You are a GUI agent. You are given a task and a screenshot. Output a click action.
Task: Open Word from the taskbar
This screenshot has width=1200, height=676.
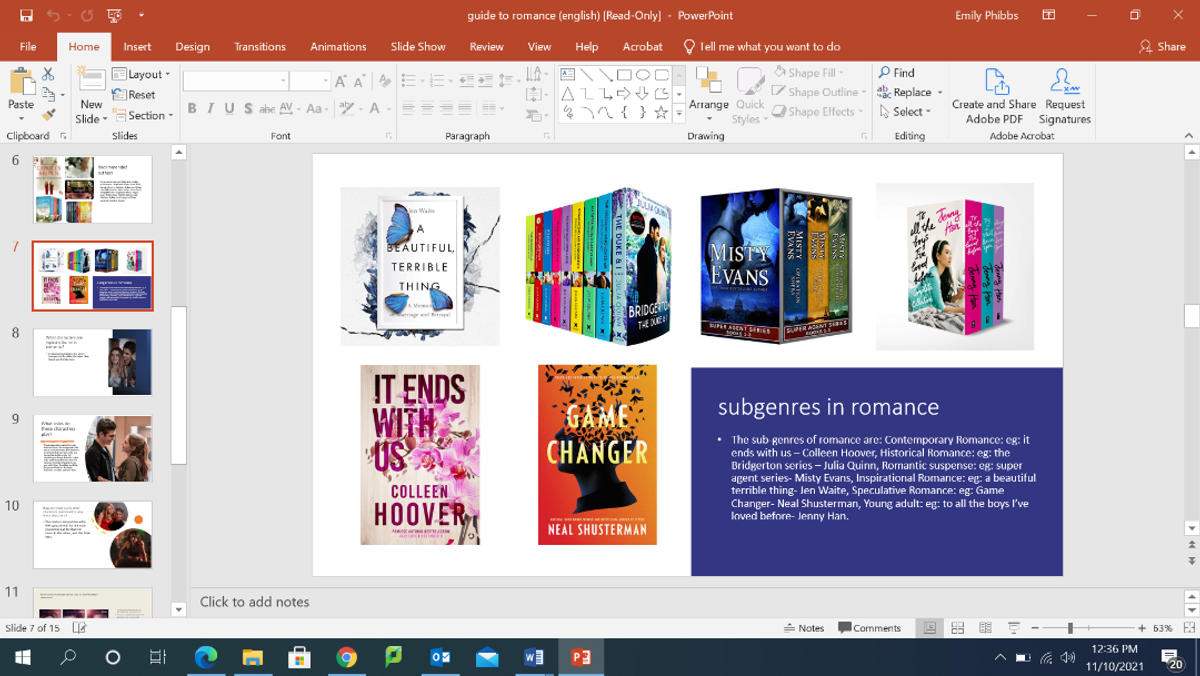coord(534,657)
